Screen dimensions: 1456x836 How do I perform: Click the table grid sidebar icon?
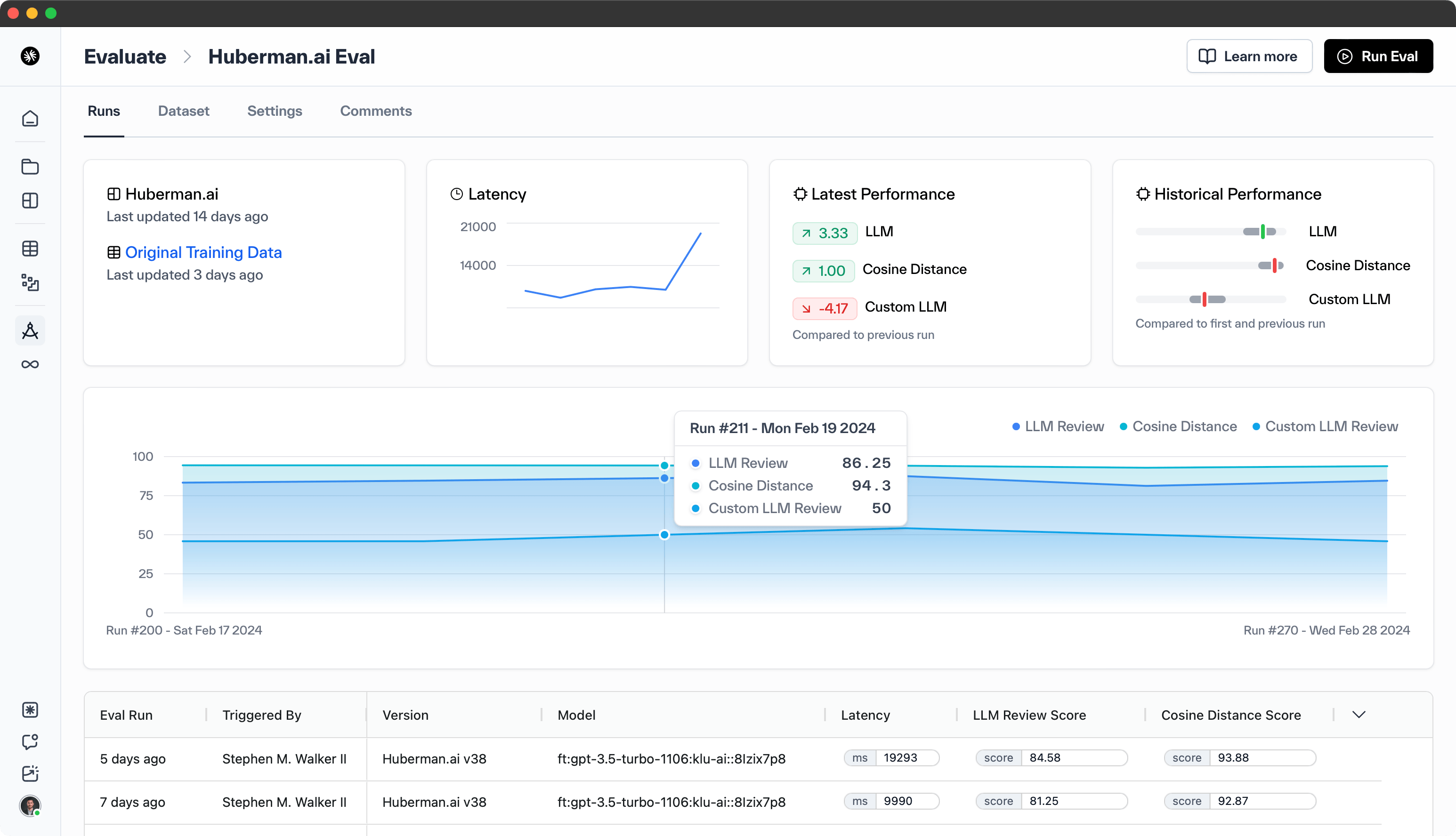30,249
